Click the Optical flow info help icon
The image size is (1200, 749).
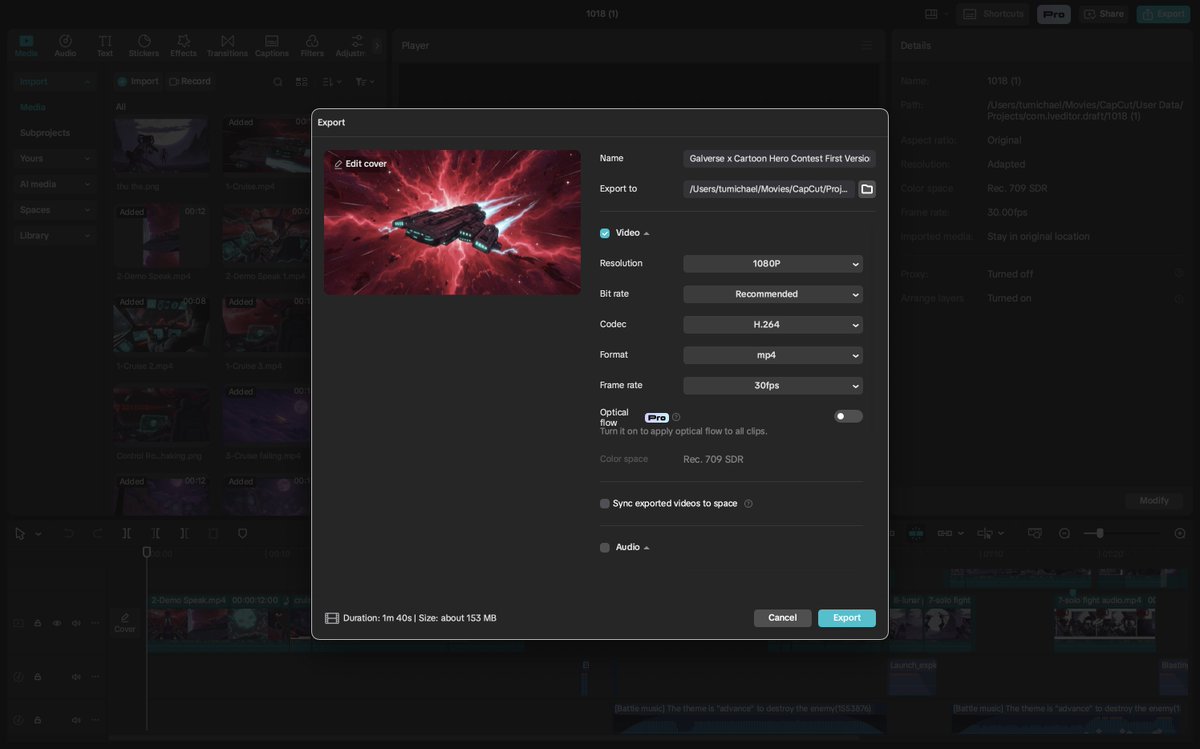point(676,417)
